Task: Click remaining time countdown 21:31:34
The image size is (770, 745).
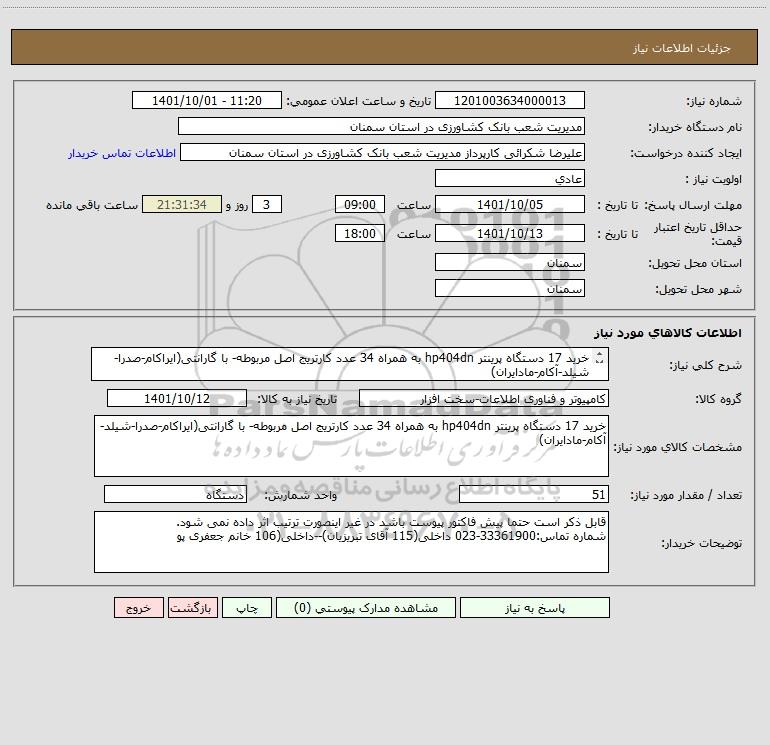Action: (182, 204)
